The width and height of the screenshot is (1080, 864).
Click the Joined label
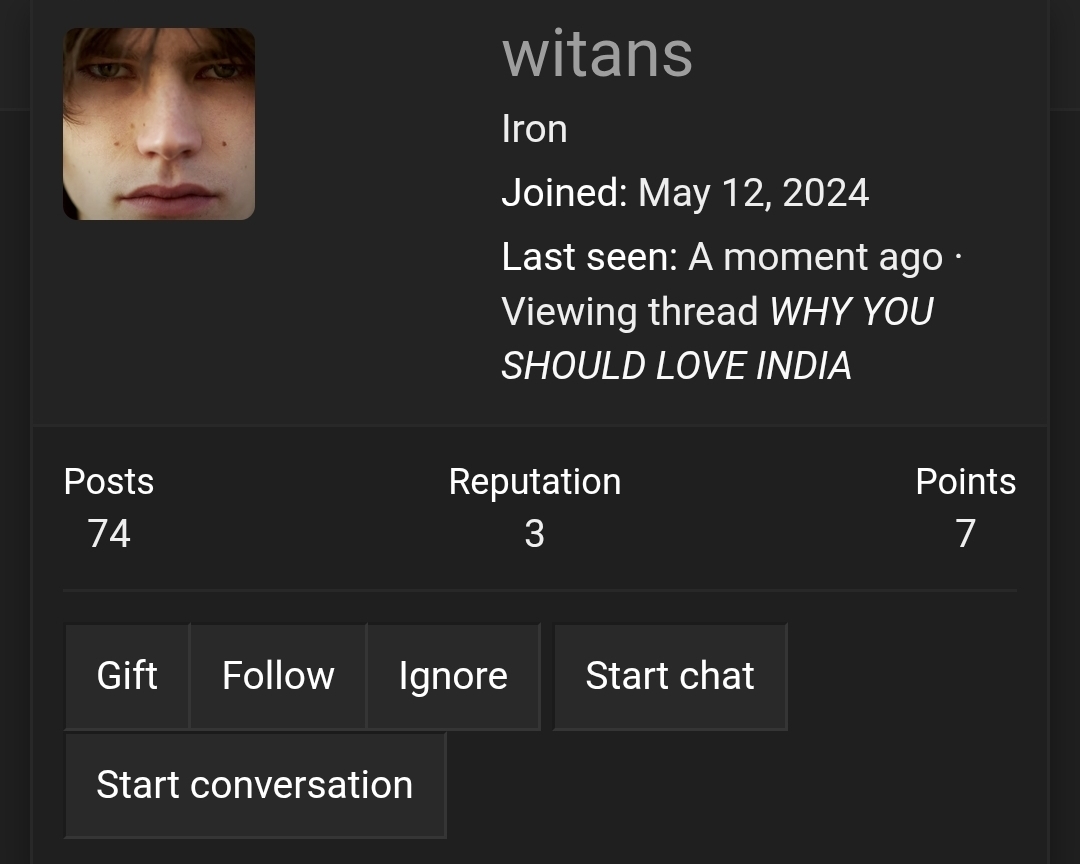point(563,193)
